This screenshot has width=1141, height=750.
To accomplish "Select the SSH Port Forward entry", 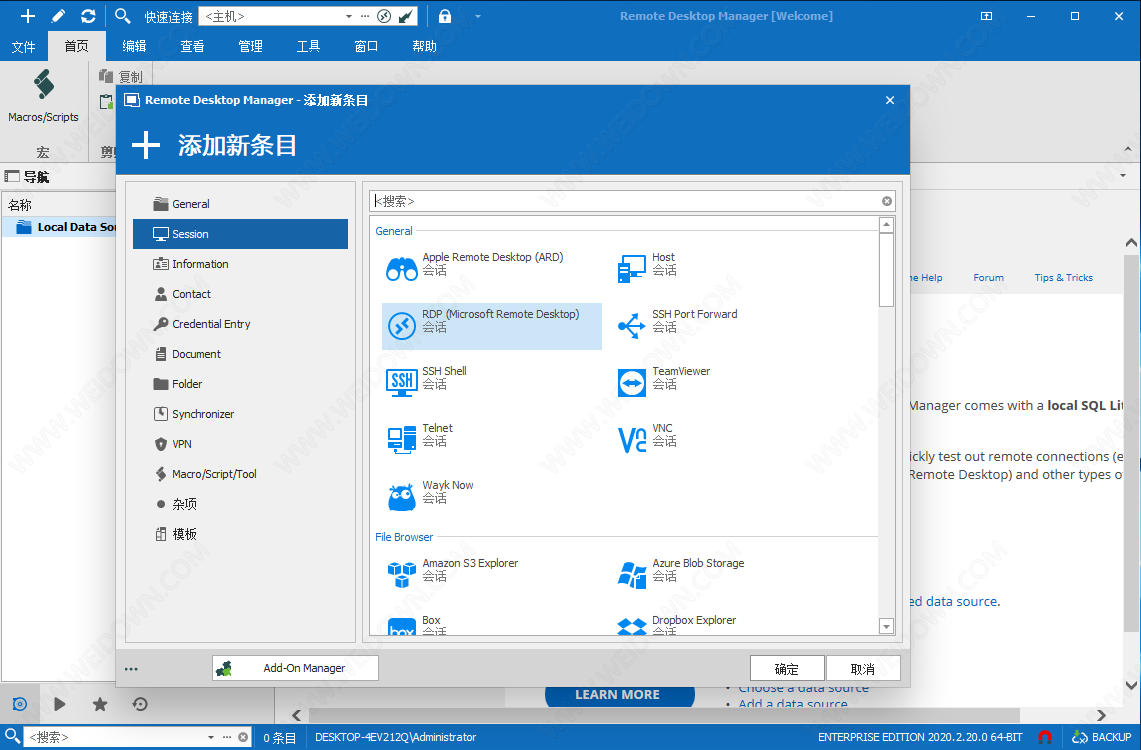I will pyautogui.click(x=693, y=322).
